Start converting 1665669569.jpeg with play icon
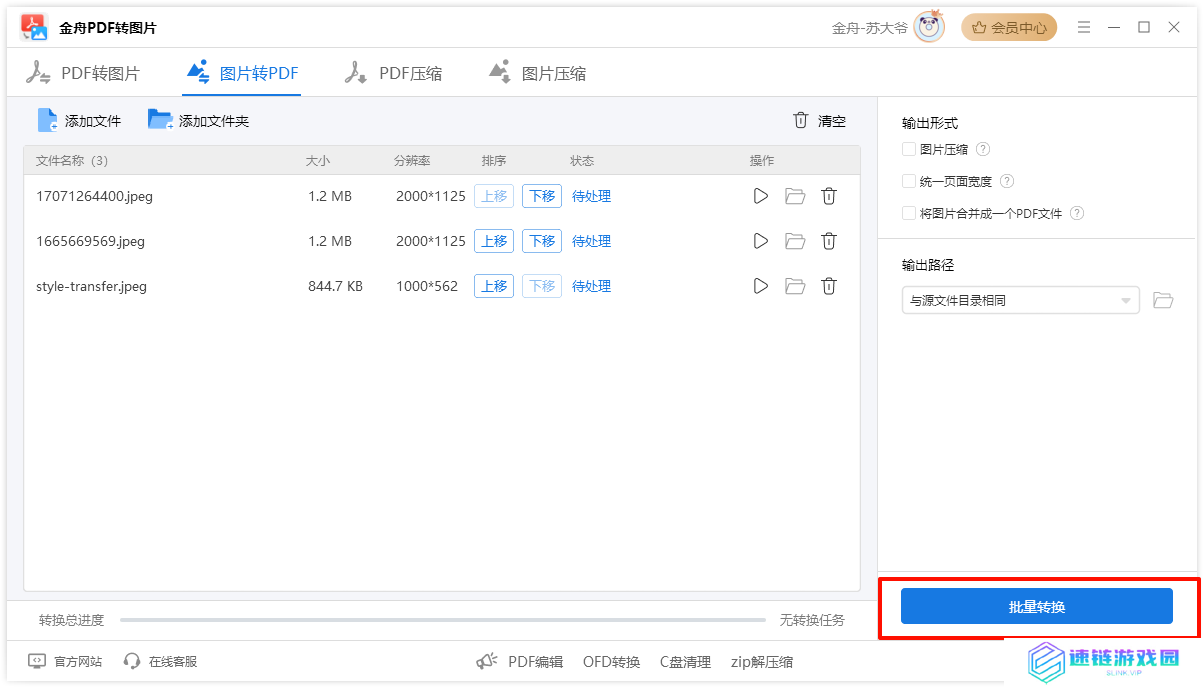This screenshot has height=688, width=1204. [761, 241]
